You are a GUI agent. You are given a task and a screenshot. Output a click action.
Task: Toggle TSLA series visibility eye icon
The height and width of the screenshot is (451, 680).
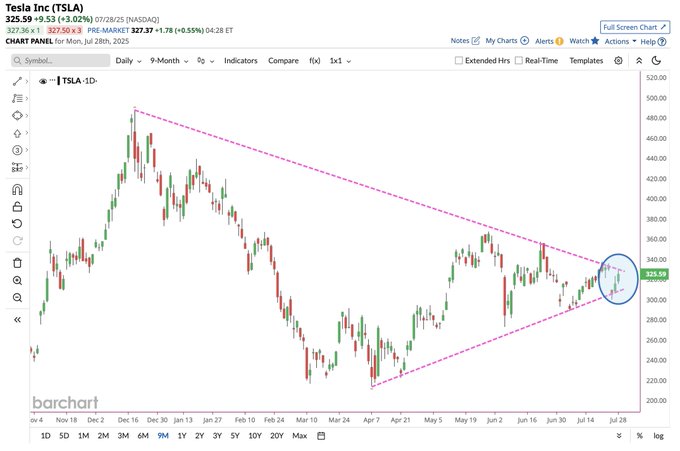(x=42, y=81)
